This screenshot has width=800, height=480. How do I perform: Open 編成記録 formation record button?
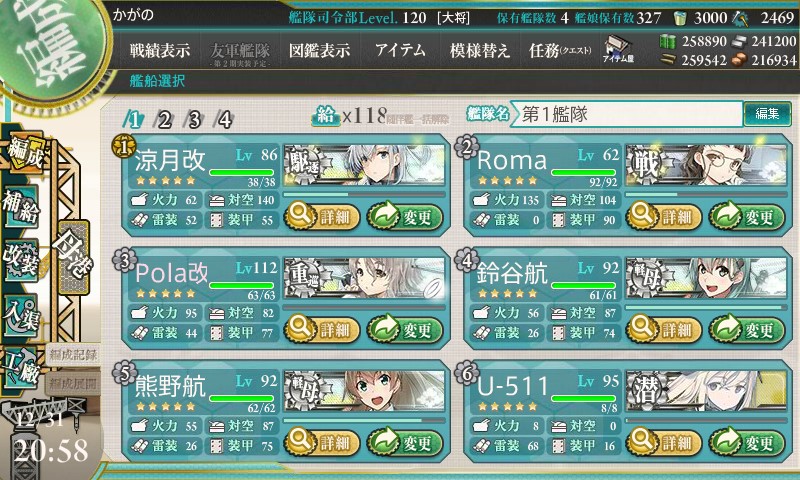72,355
